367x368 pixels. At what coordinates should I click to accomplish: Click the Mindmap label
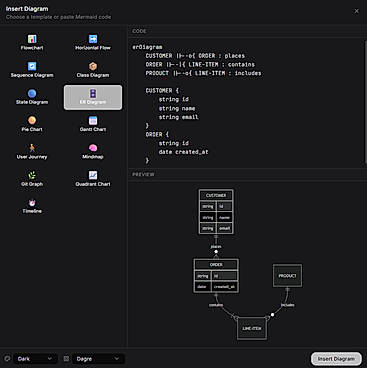(93, 157)
